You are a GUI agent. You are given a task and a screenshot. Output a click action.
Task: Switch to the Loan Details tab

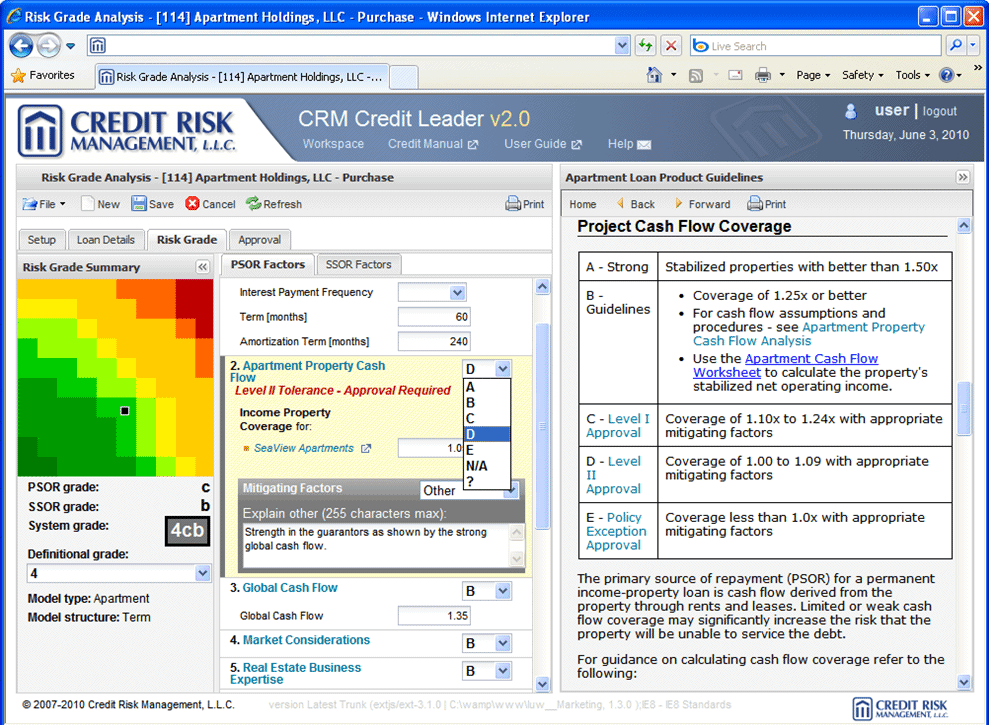point(105,240)
